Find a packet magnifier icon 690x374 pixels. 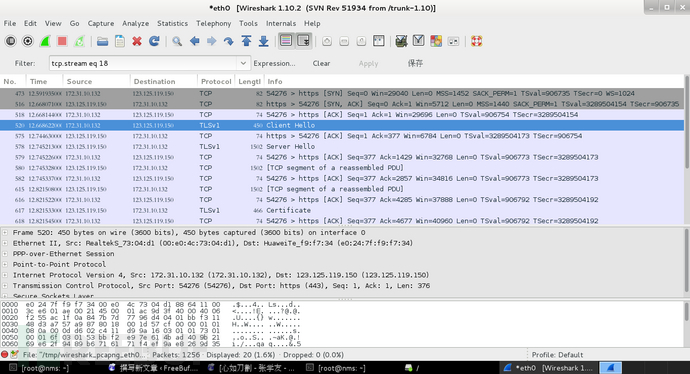(177, 41)
